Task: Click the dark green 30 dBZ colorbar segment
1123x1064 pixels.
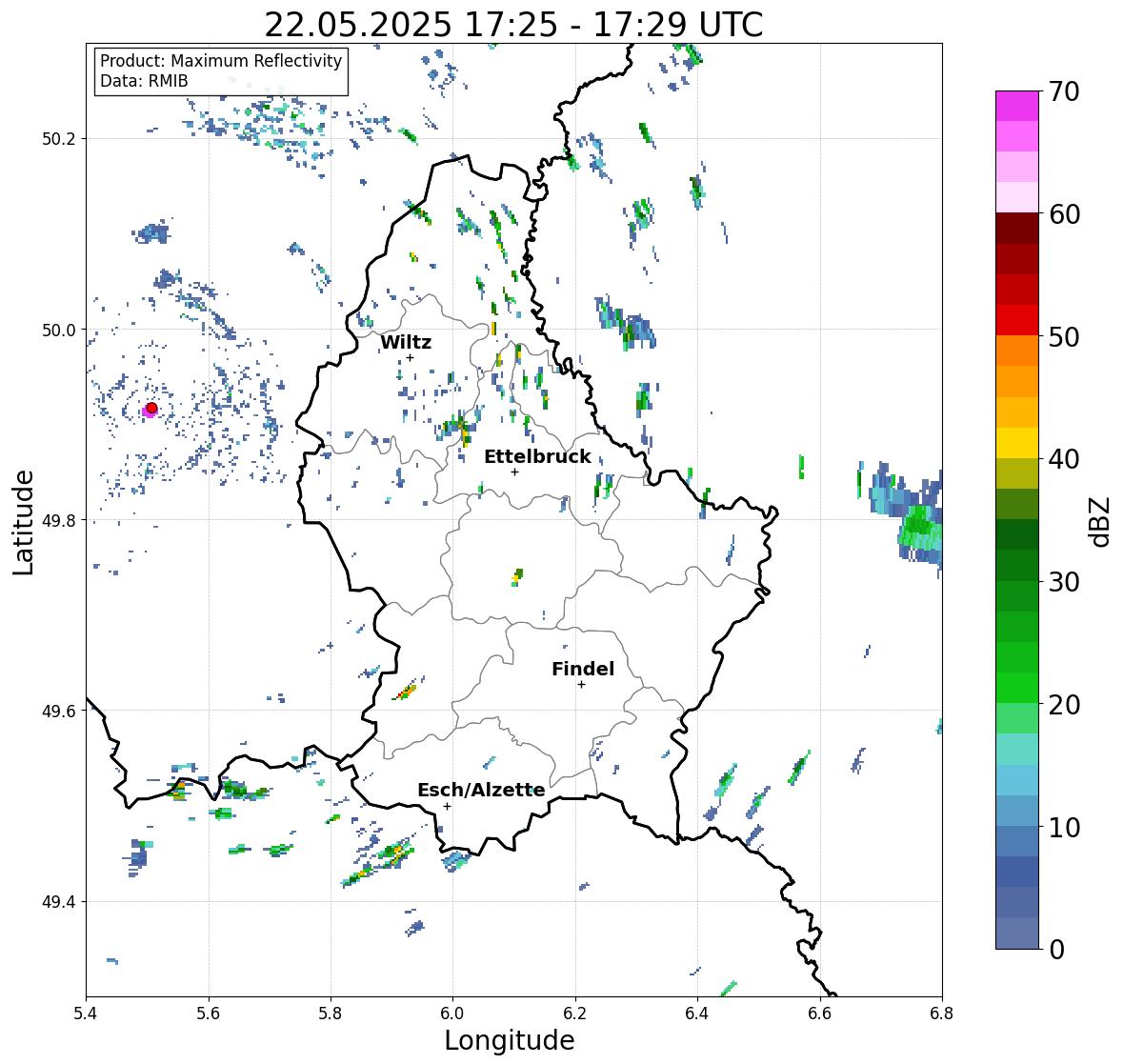Action: point(1016,566)
